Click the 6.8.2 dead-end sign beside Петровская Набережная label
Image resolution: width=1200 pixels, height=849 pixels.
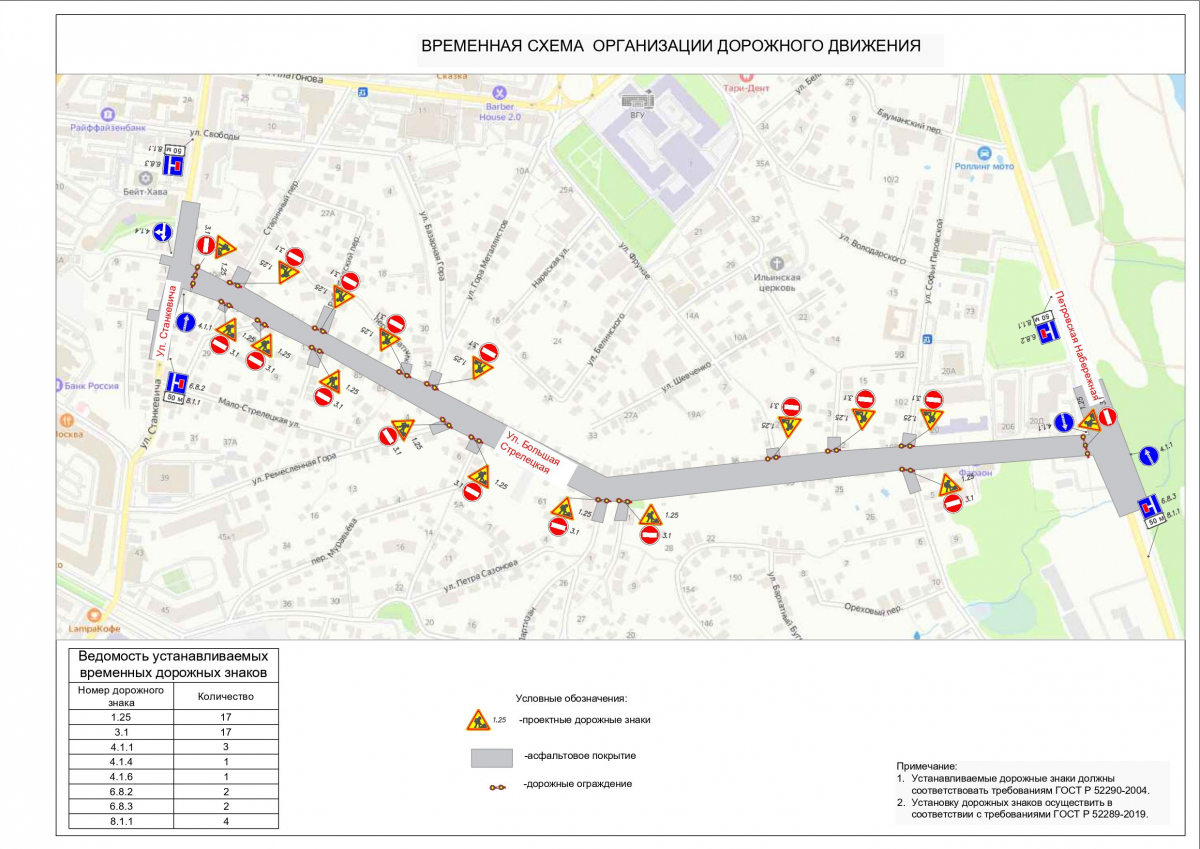click(1049, 330)
